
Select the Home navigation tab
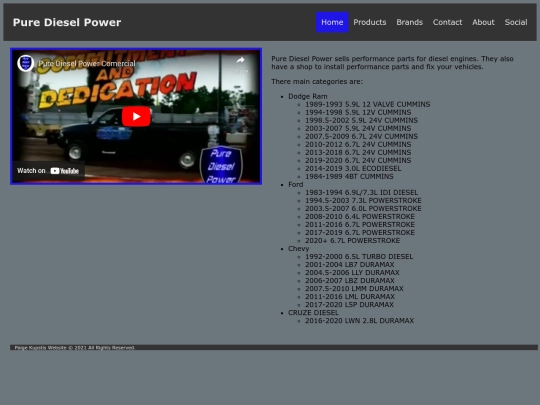(x=332, y=22)
